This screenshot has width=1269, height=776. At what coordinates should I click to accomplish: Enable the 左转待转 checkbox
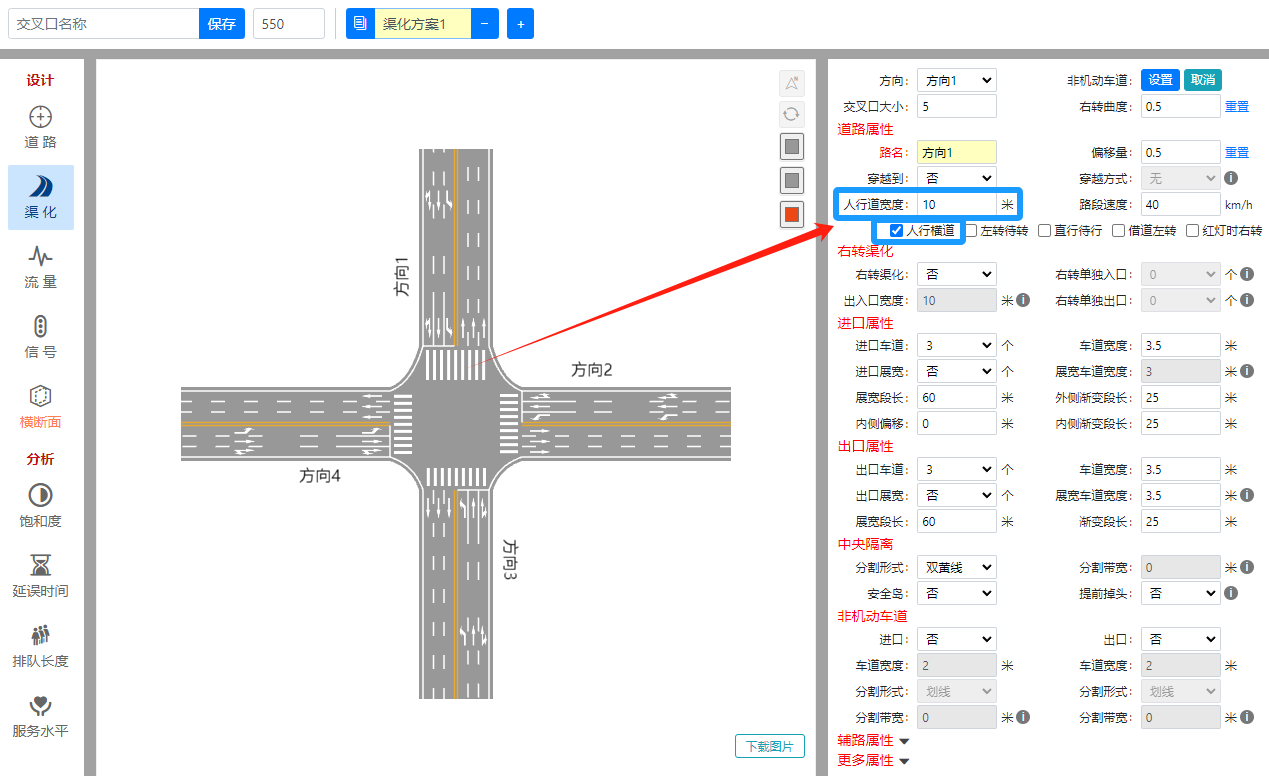pyautogui.click(x=972, y=231)
